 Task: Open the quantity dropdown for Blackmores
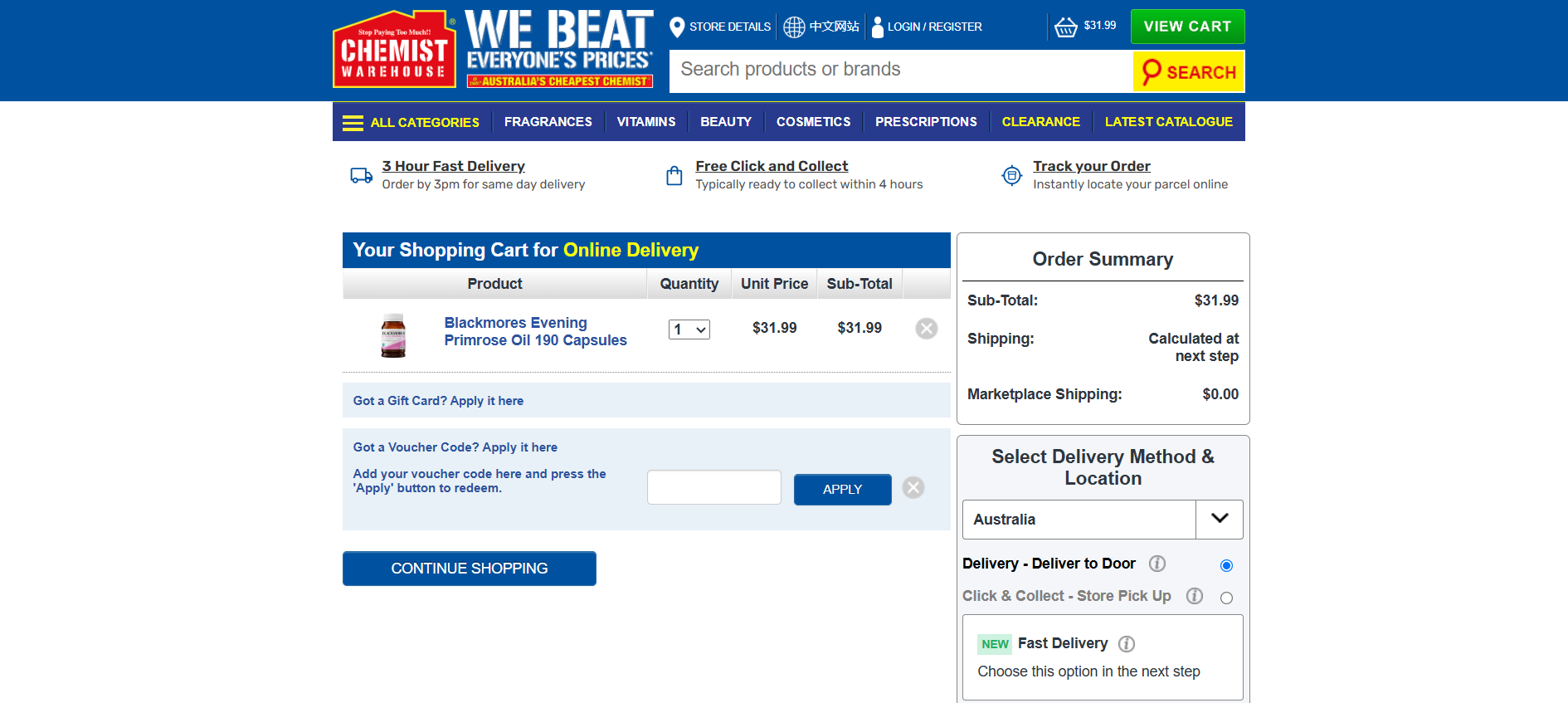[689, 330]
